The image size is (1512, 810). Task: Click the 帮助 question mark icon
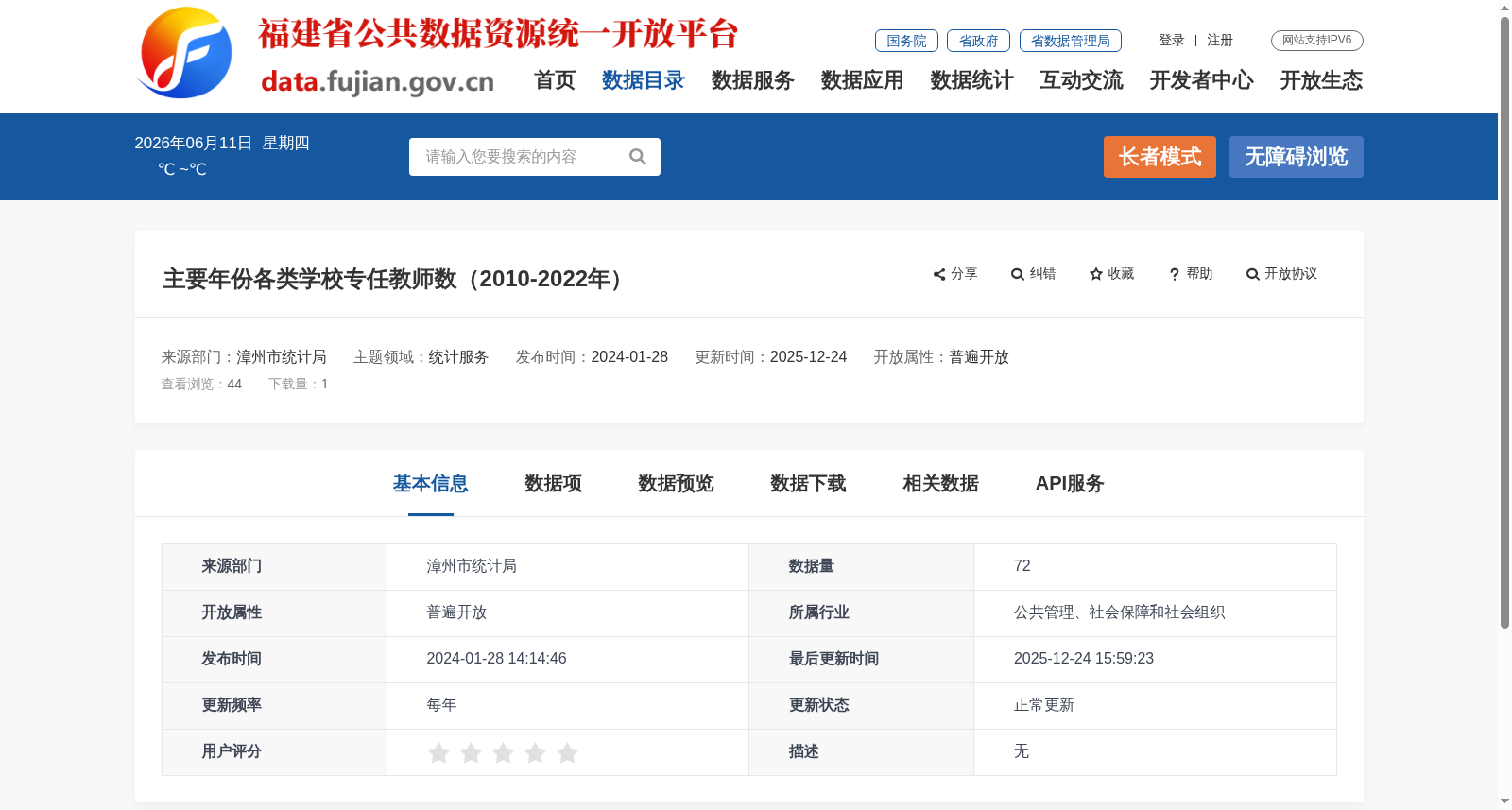click(x=1175, y=274)
